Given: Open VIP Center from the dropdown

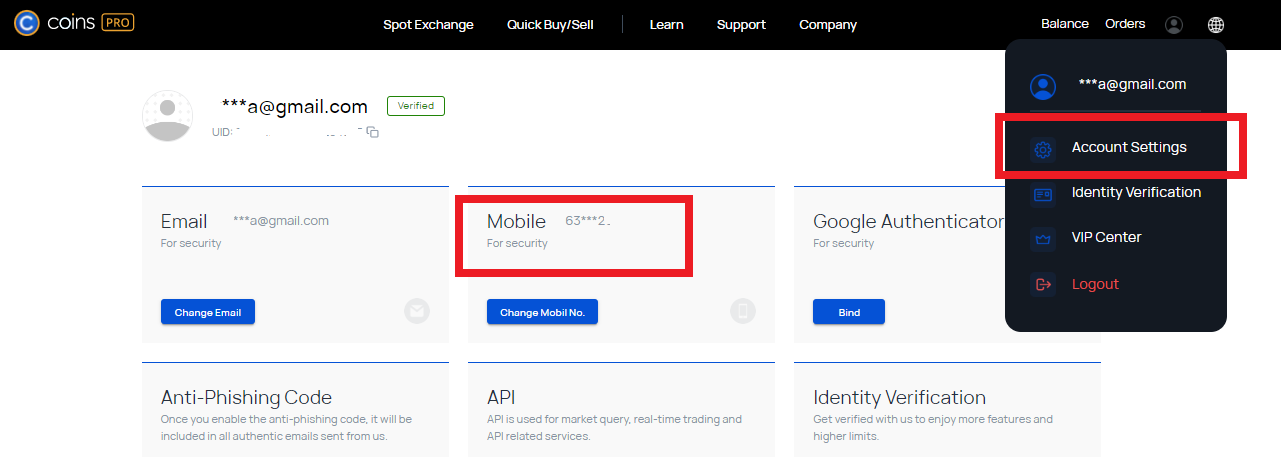Looking at the screenshot, I should pyautogui.click(x=1106, y=237).
